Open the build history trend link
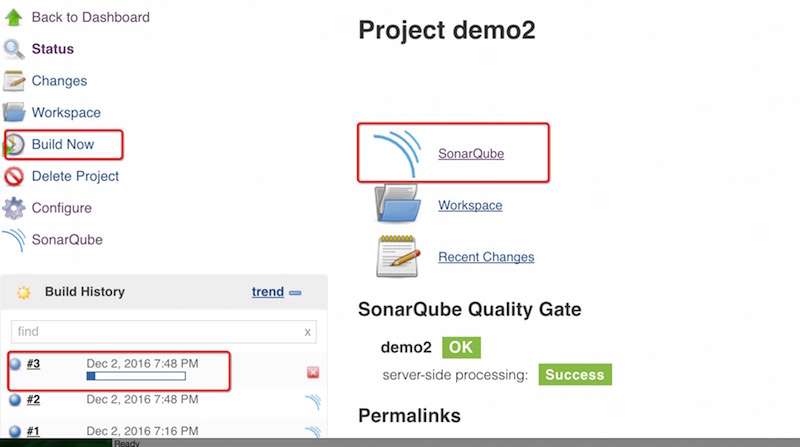Screen dimensions: 800x447 point(268,292)
